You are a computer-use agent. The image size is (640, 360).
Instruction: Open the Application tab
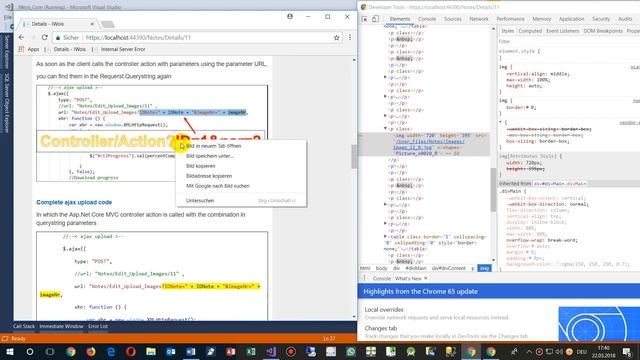pyautogui.click(x=571, y=19)
